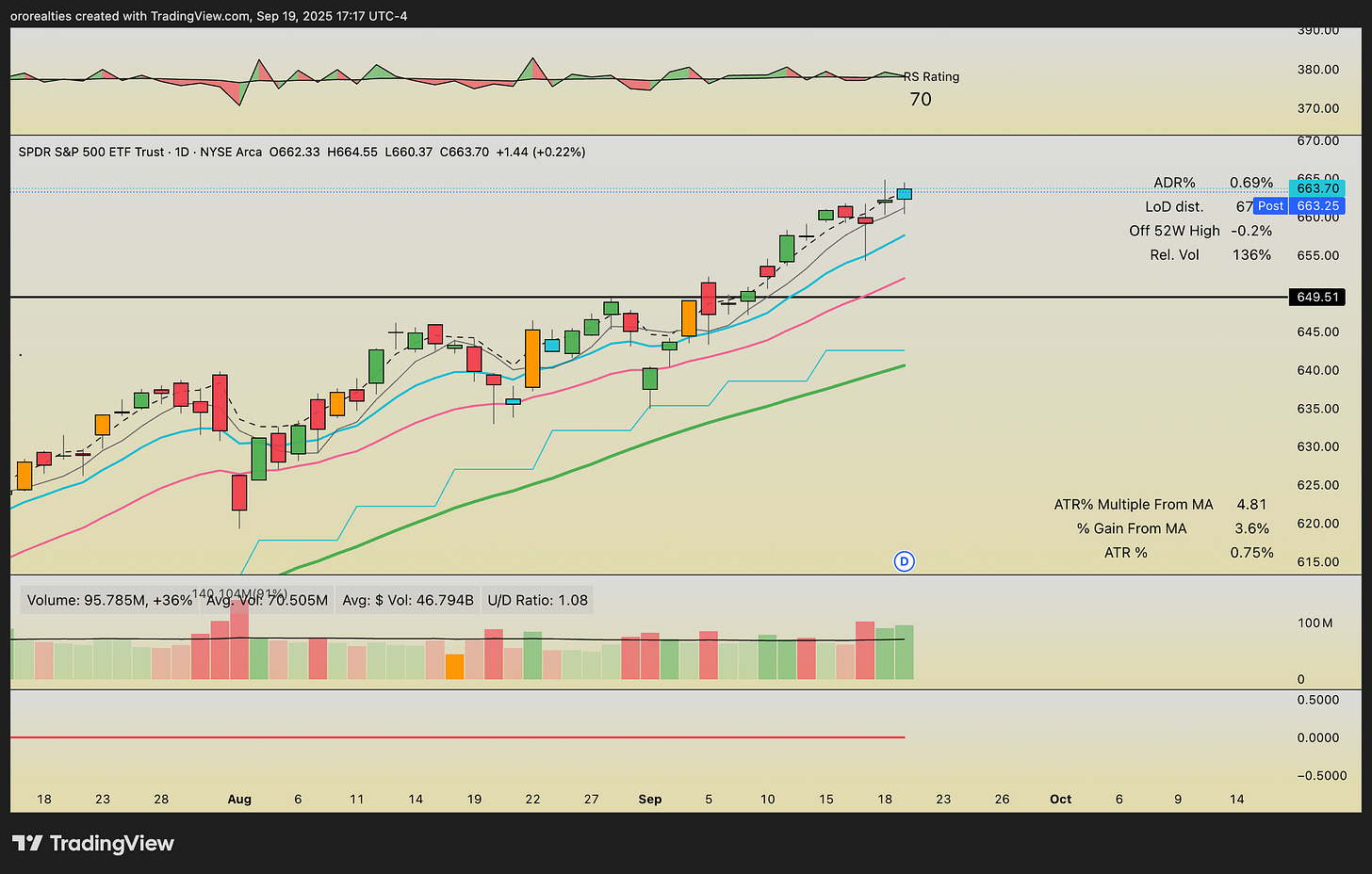Click the Oct label on date axis

point(1061,799)
